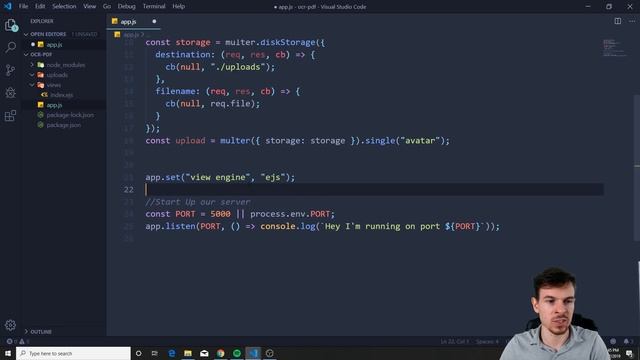The height and width of the screenshot is (360, 640).
Task: Open app.js under Open Editors
Action: 54,44
